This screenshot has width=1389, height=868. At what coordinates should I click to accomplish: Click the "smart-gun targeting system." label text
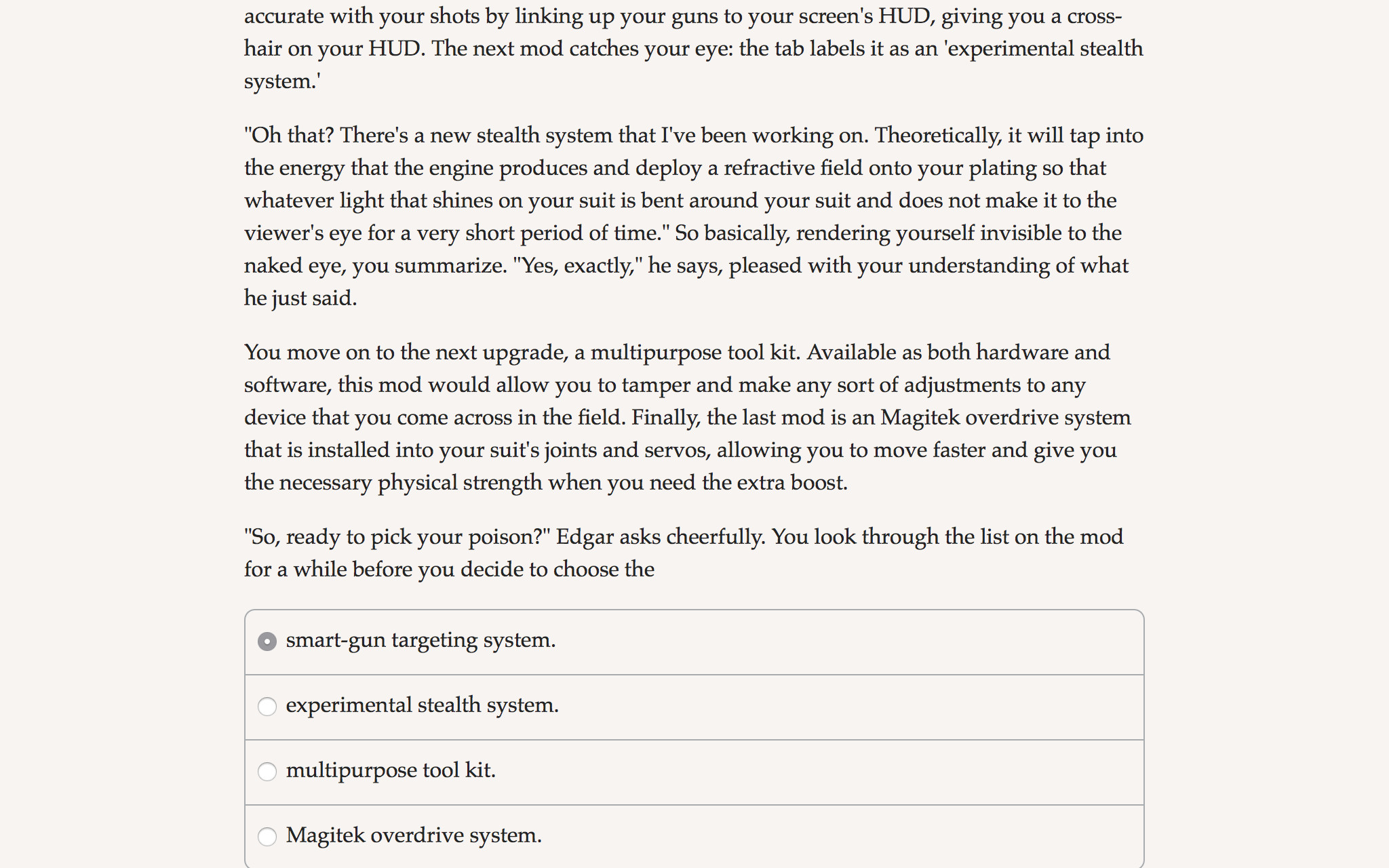[x=420, y=641]
